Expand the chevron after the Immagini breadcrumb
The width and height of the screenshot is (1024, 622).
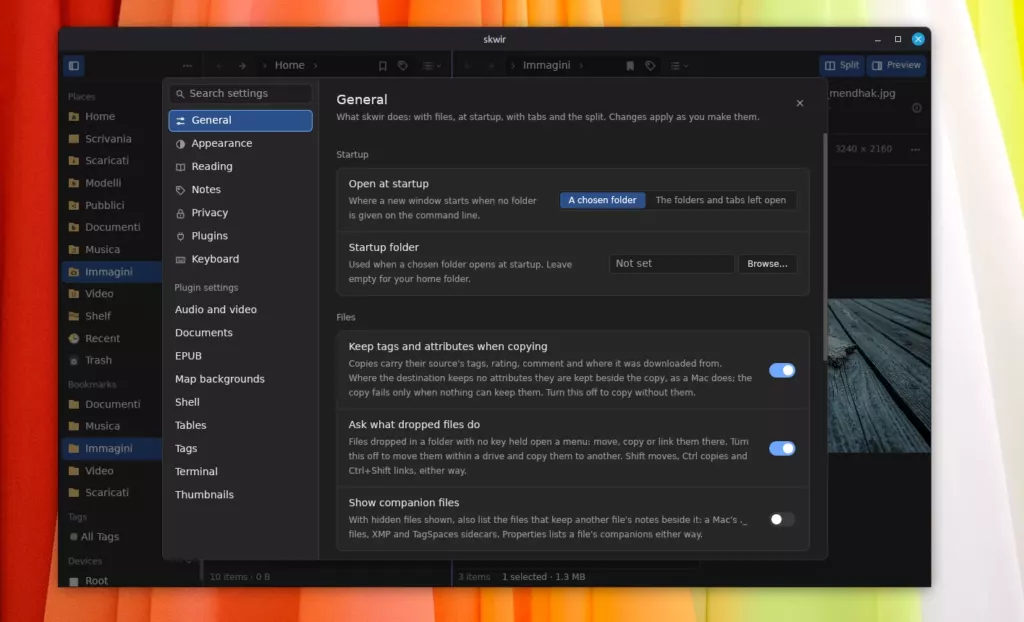[581, 65]
